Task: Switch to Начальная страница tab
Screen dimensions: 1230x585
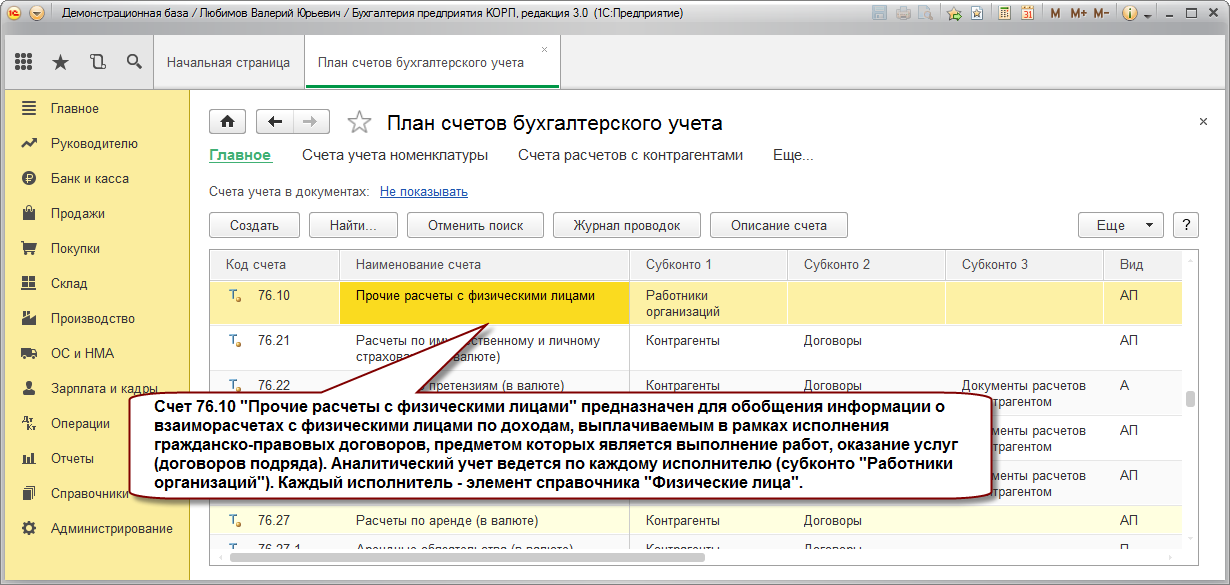Action: (x=229, y=62)
